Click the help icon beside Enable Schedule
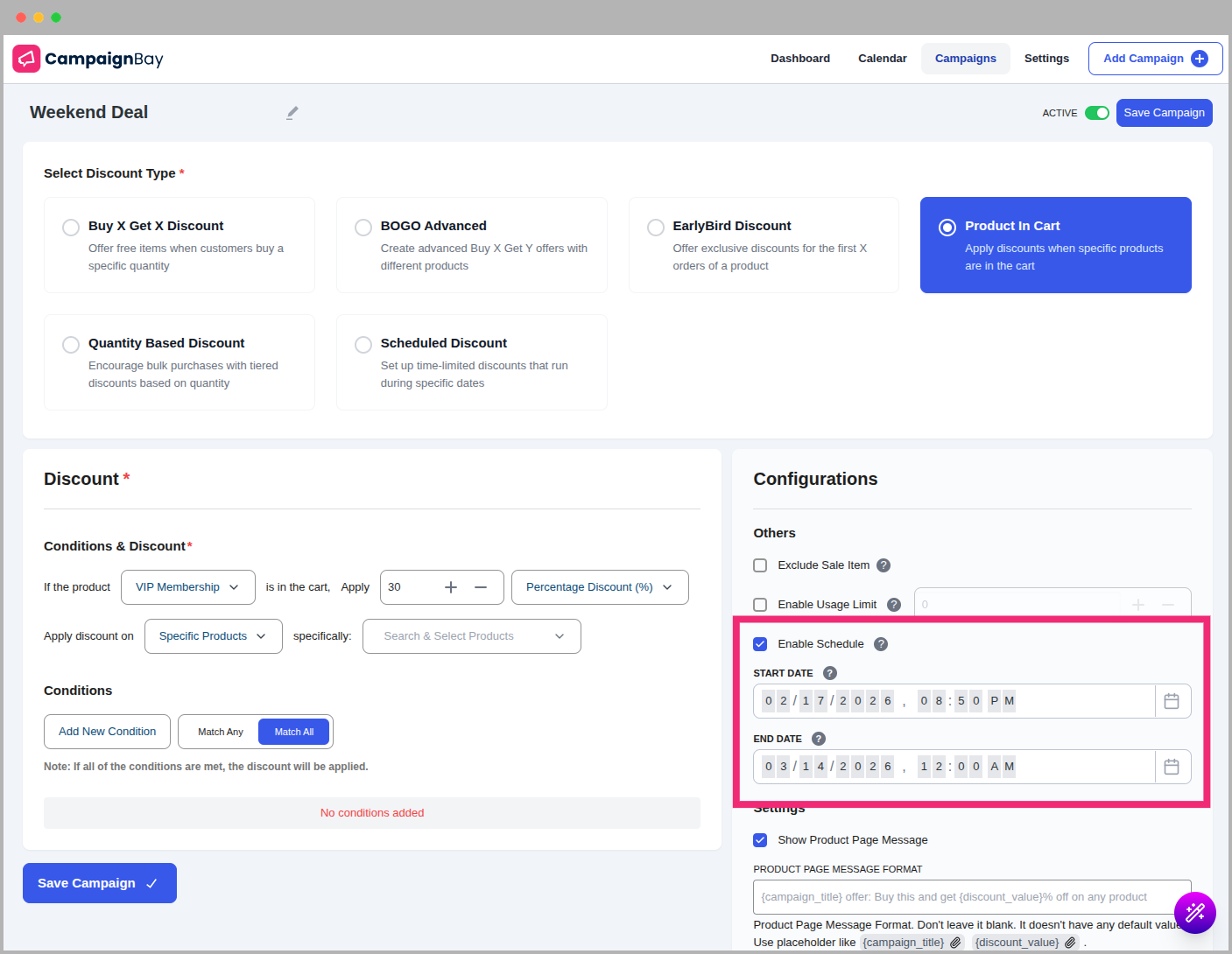1232x954 pixels. point(881,643)
